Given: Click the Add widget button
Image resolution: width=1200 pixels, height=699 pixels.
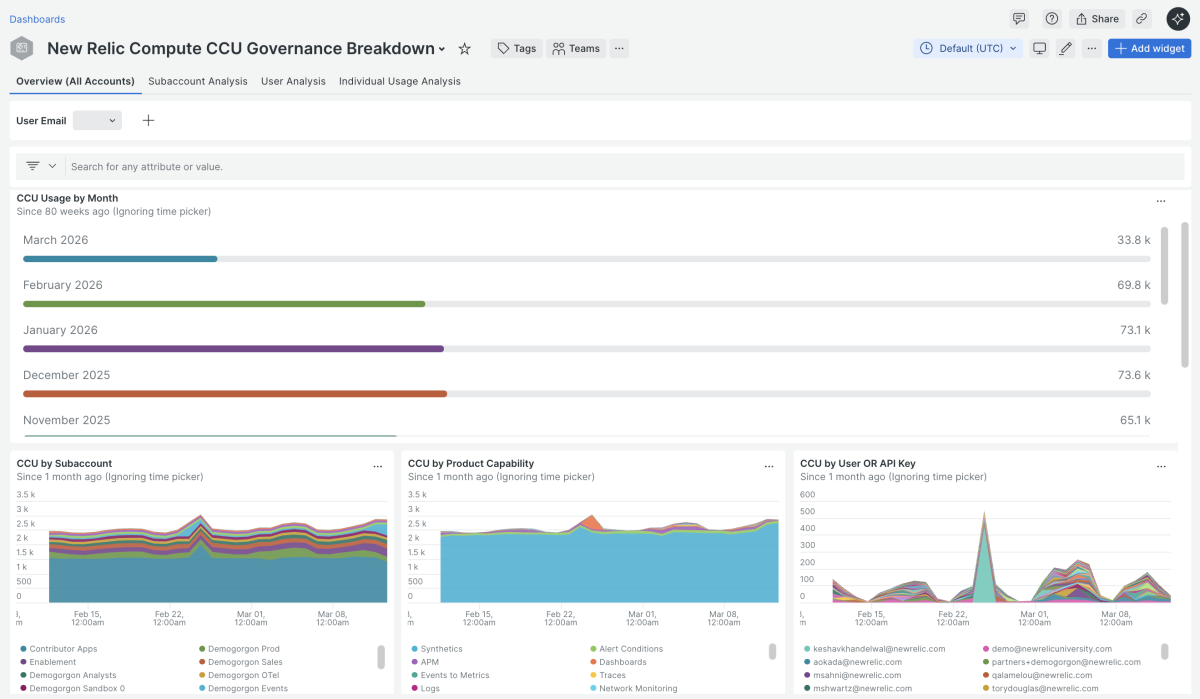Looking at the screenshot, I should [x=1148, y=48].
